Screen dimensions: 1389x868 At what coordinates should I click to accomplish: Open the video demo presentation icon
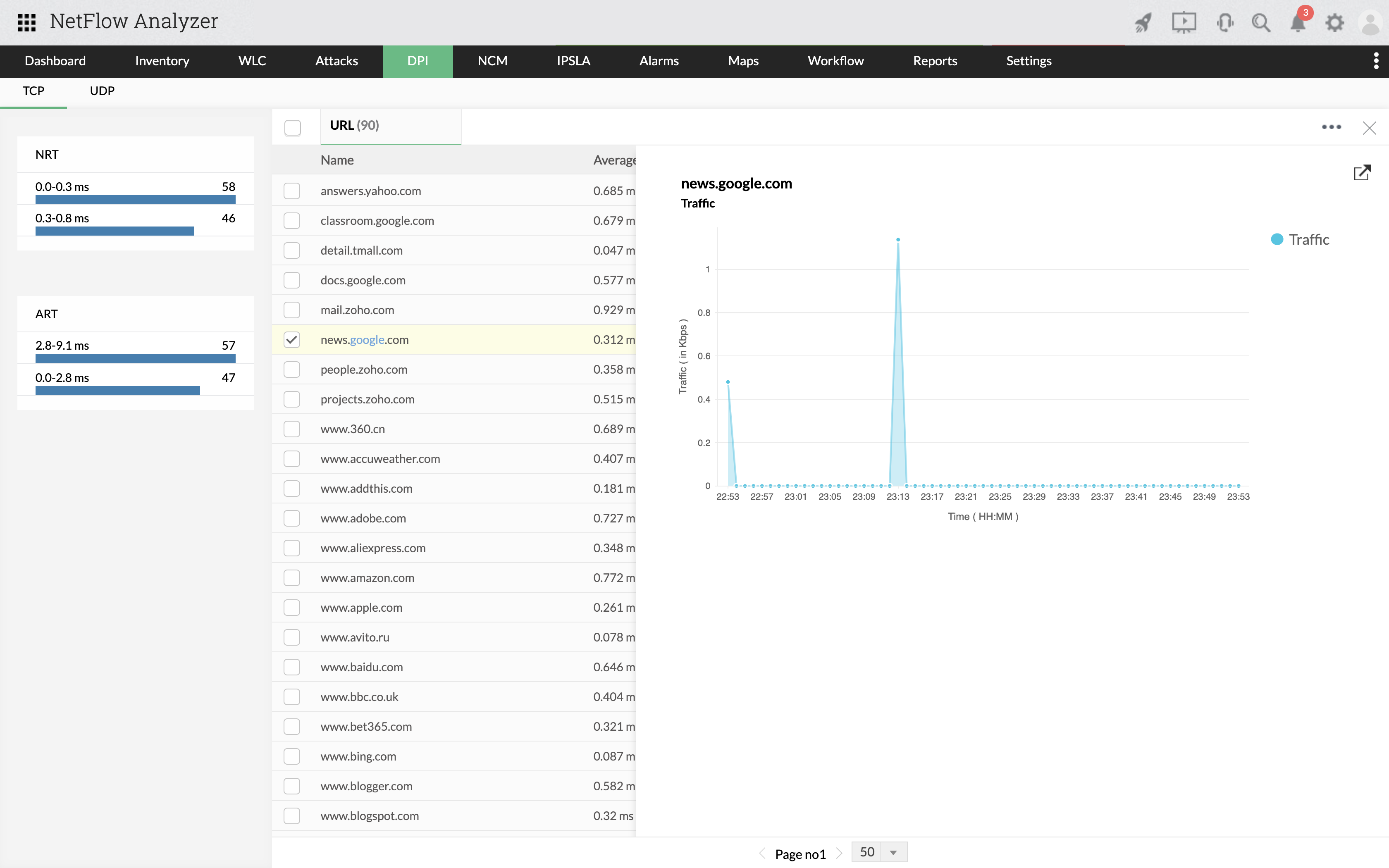click(1184, 22)
